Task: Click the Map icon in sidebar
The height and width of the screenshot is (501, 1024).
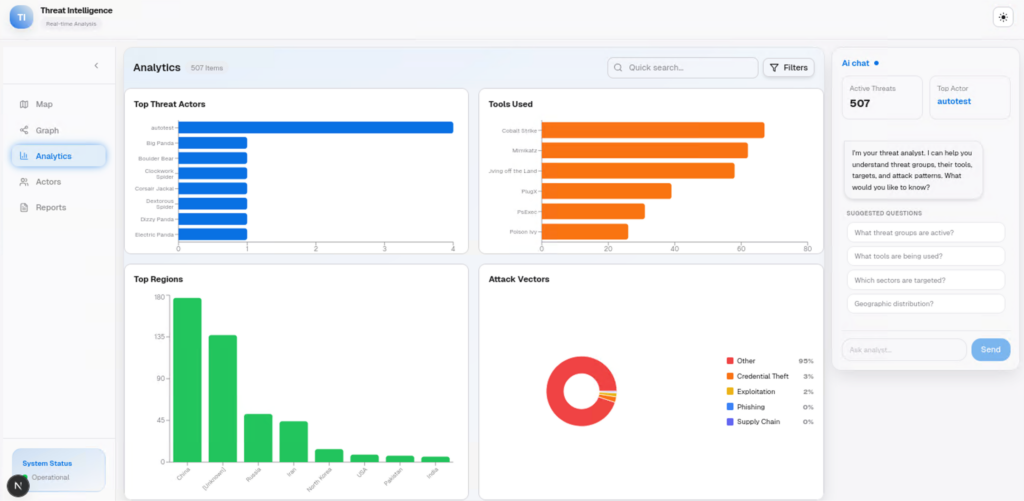Action: pyautogui.click(x=24, y=104)
